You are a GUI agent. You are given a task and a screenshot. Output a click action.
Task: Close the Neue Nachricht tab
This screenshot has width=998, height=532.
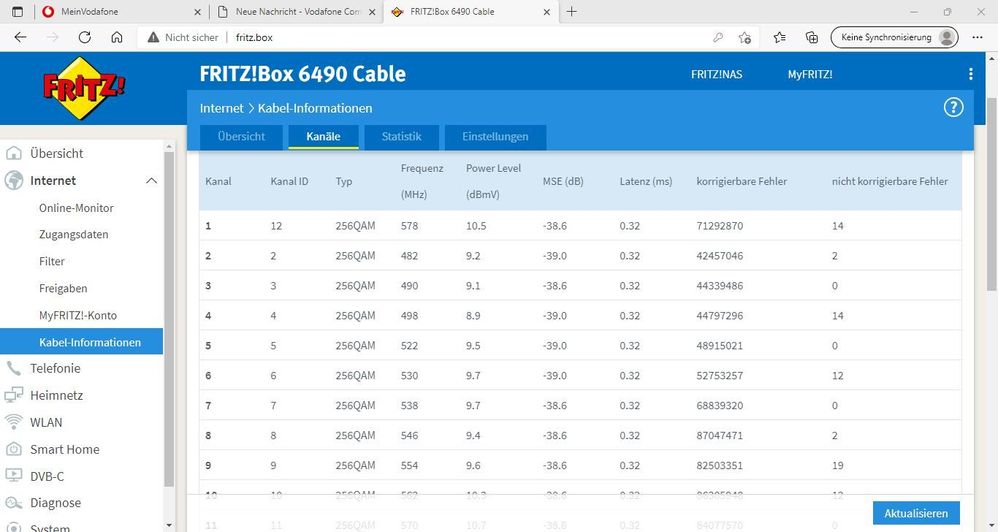[372, 11]
